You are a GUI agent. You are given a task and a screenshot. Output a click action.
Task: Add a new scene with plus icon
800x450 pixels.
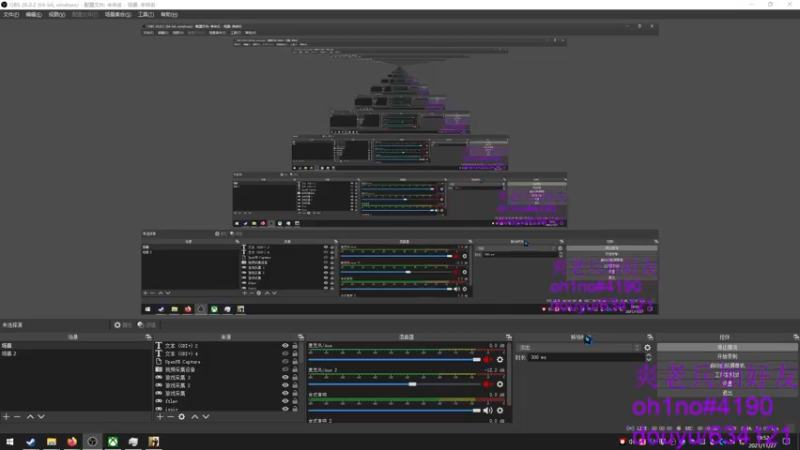coord(6,417)
